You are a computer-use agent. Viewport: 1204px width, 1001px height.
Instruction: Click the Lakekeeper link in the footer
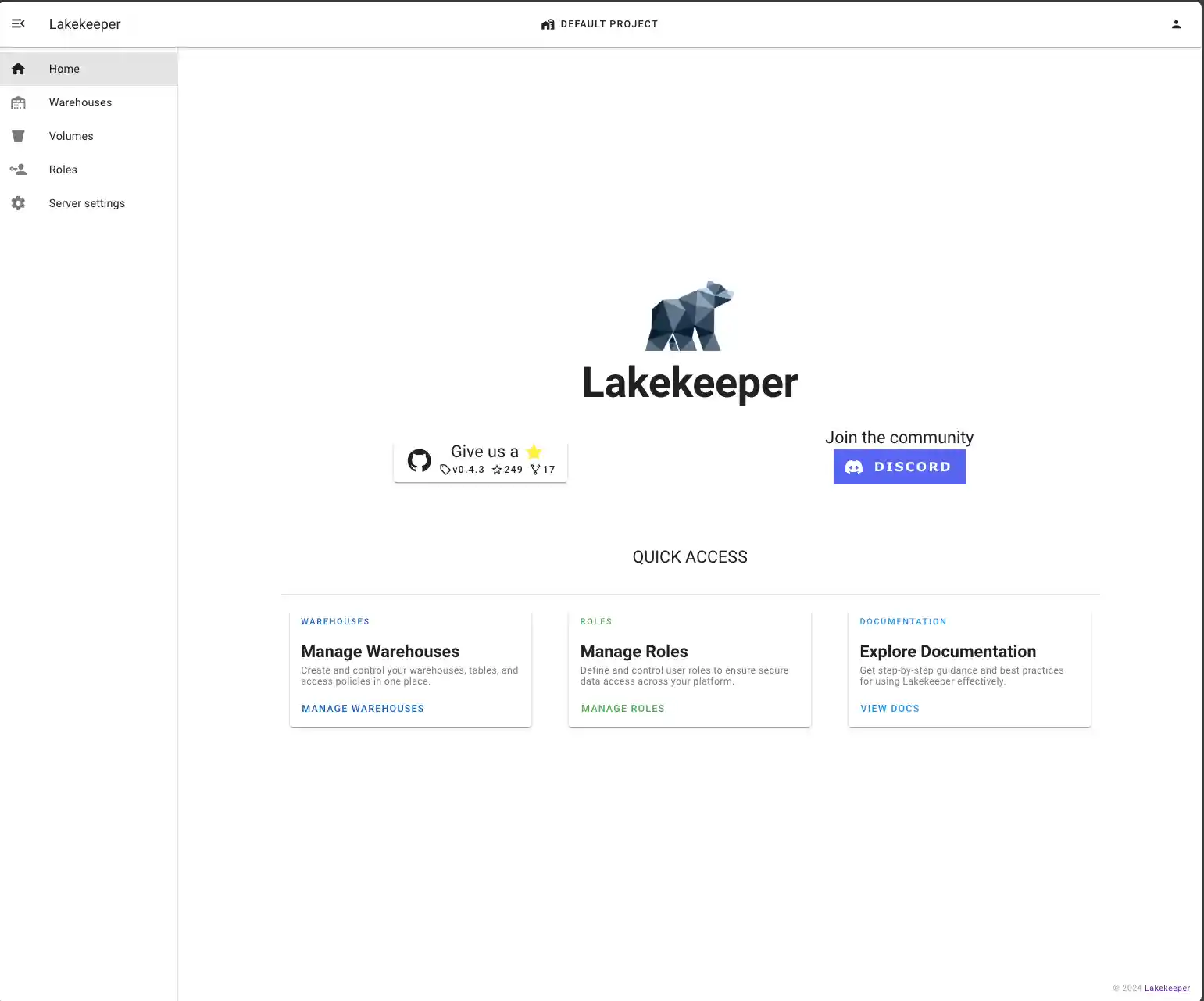pyautogui.click(x=1166, y=988)
